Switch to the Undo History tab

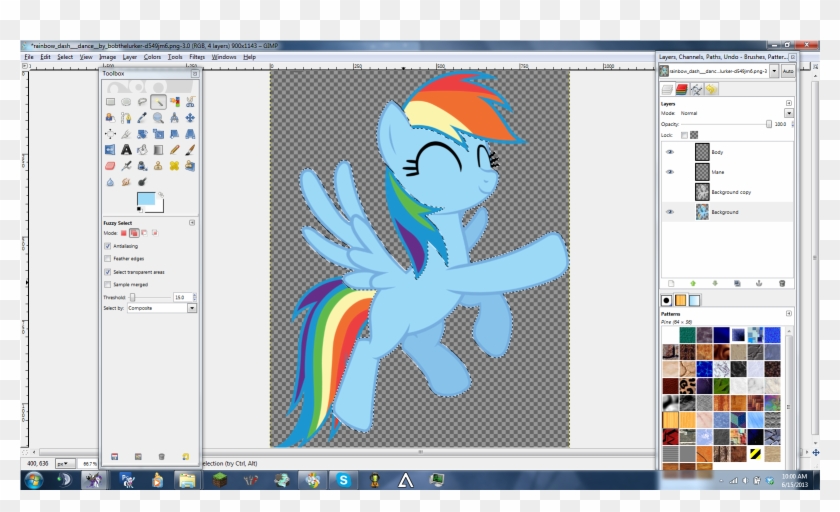point(711,89)
